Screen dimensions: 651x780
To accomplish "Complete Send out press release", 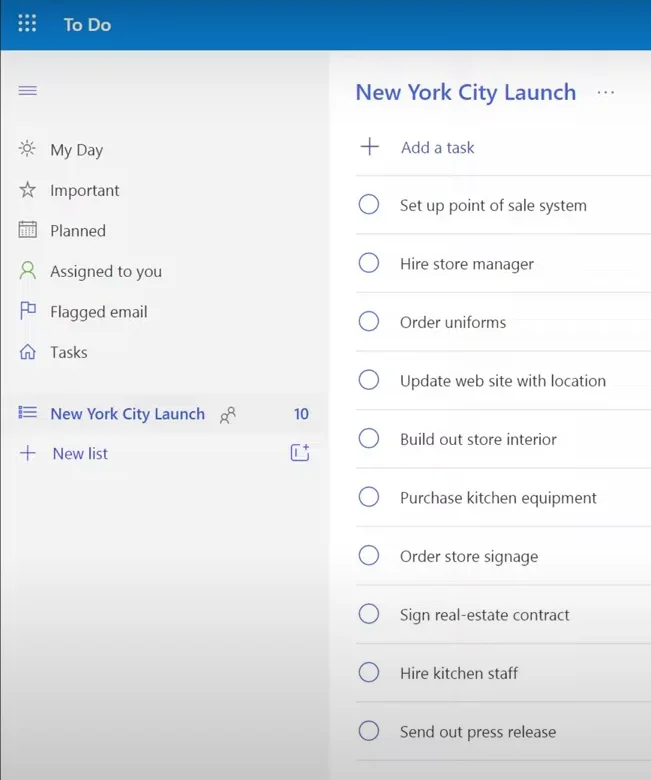I will (x=369, y=731).
